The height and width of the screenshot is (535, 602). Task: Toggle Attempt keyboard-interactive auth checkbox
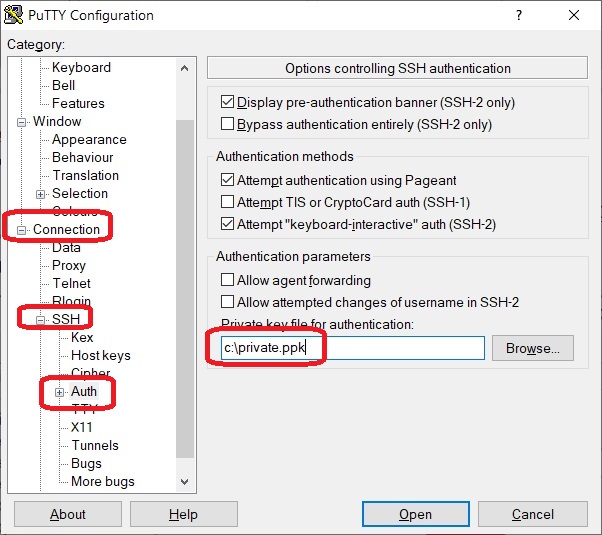tap(227, 224)
